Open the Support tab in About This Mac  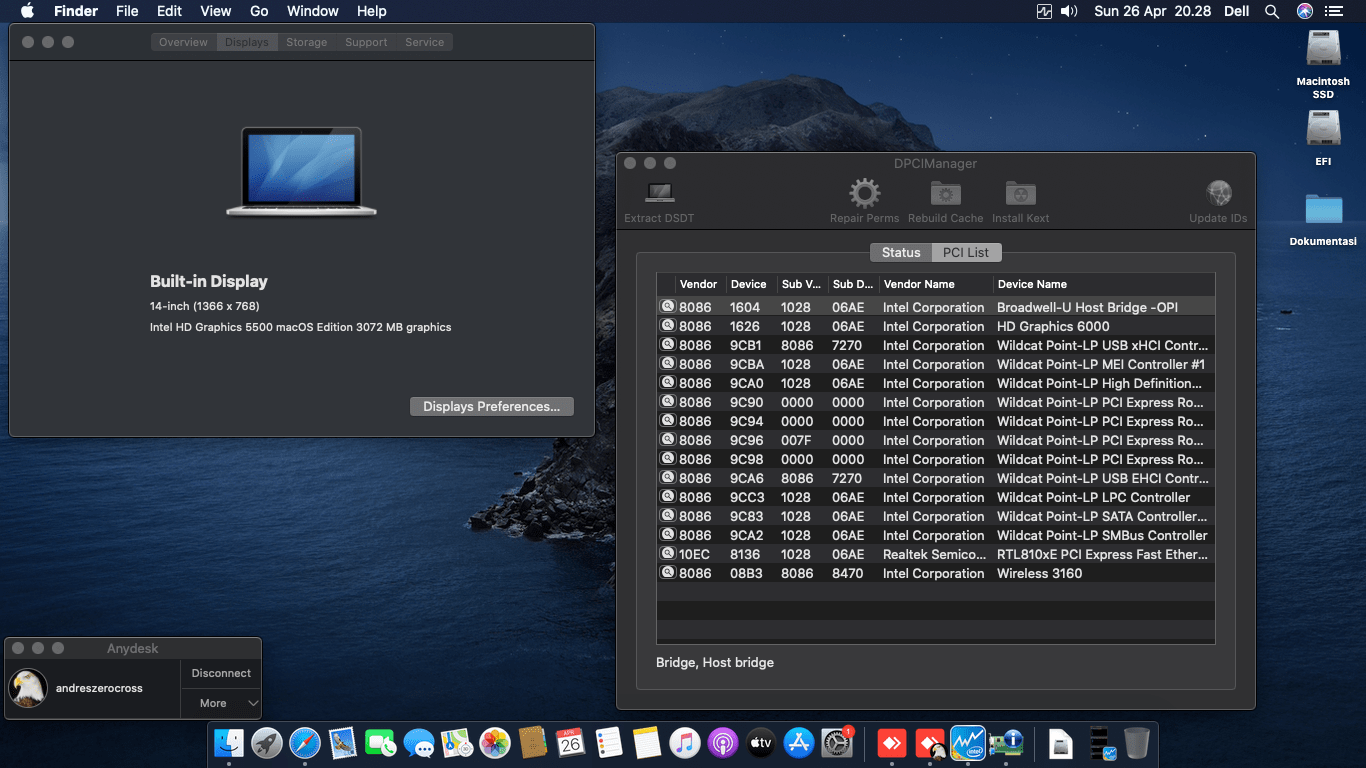pyautogui.click(x=366, y=42)
